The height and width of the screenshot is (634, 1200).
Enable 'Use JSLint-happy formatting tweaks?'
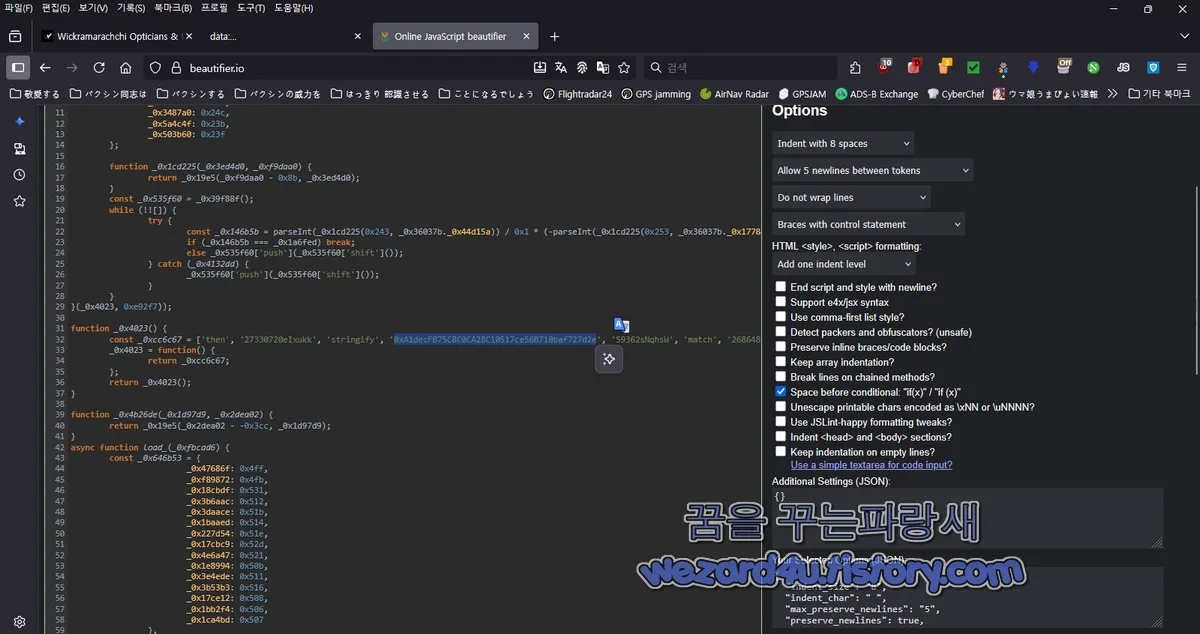click(x=781, y=422)
